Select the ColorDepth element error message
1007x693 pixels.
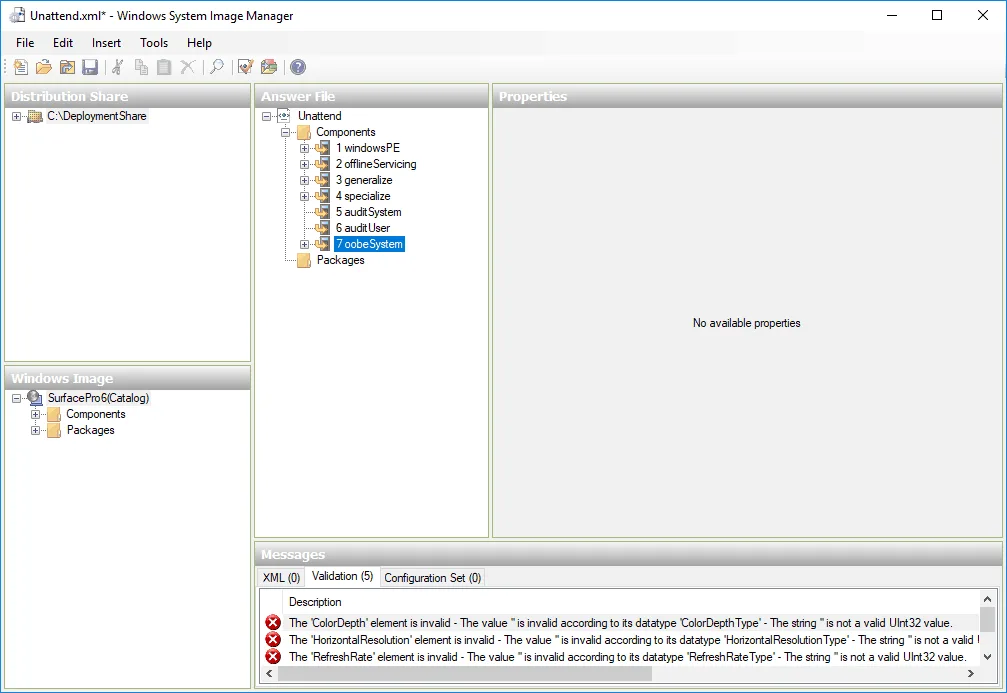click(x=620, y=622)
